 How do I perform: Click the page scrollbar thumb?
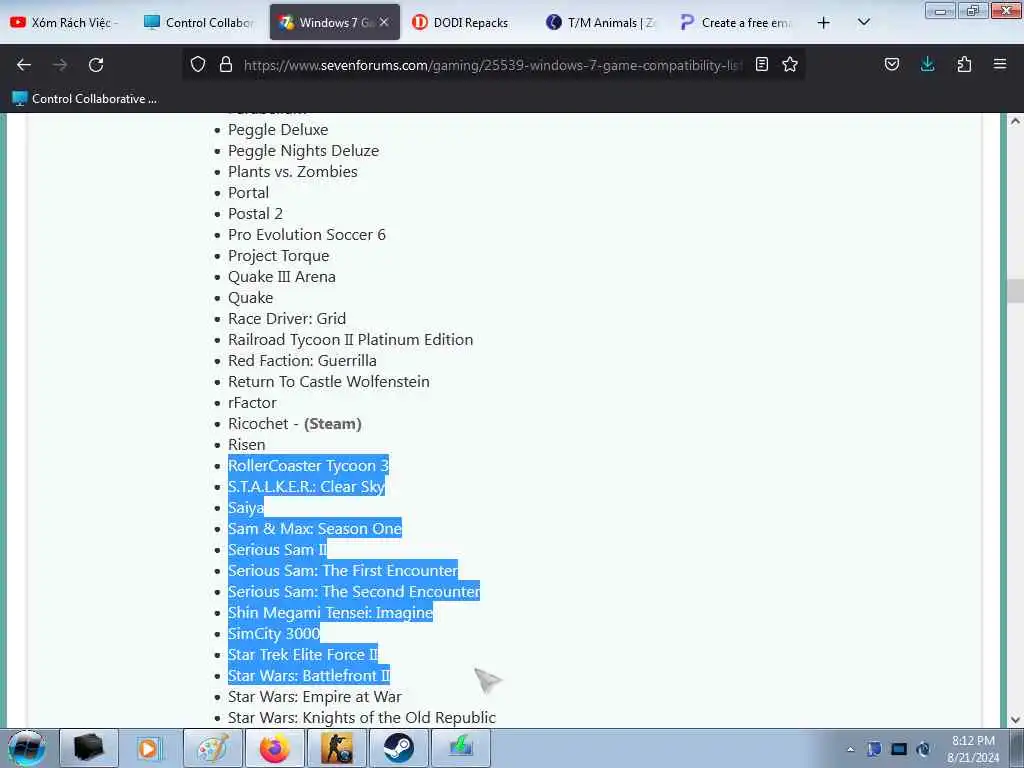1015,291
